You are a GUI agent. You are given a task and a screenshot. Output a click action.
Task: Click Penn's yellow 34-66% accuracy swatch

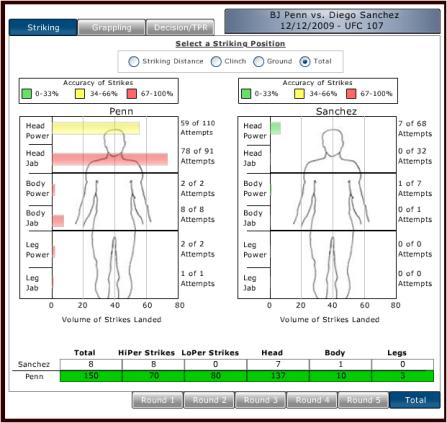[80, 94]
